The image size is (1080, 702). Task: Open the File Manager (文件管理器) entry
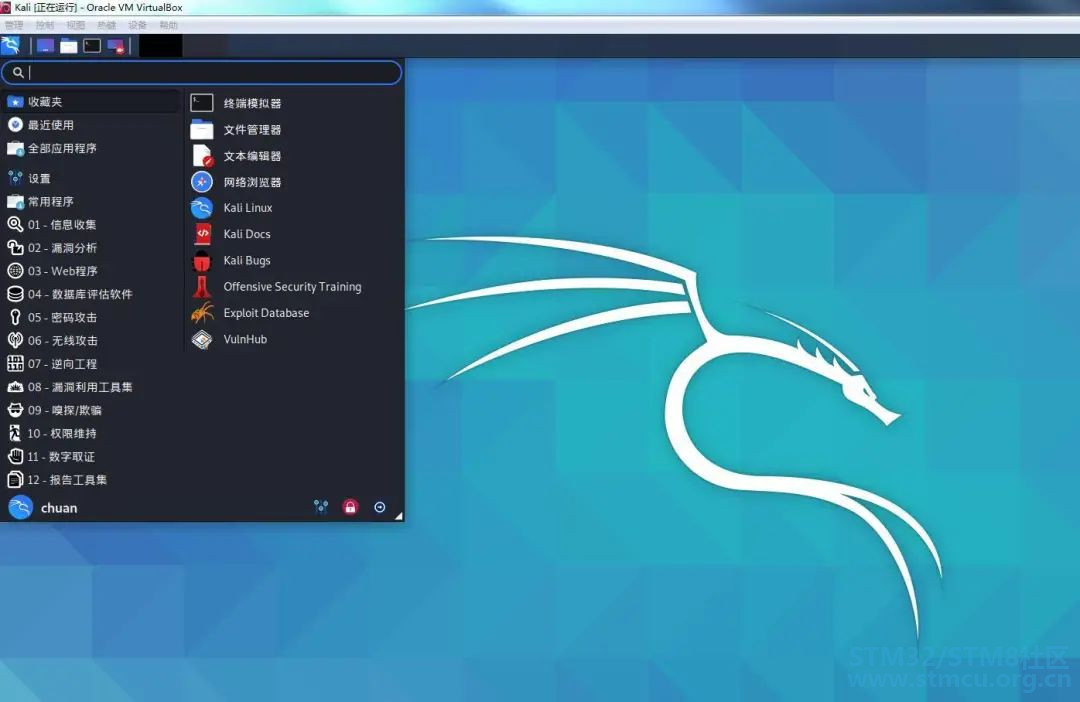251,129
